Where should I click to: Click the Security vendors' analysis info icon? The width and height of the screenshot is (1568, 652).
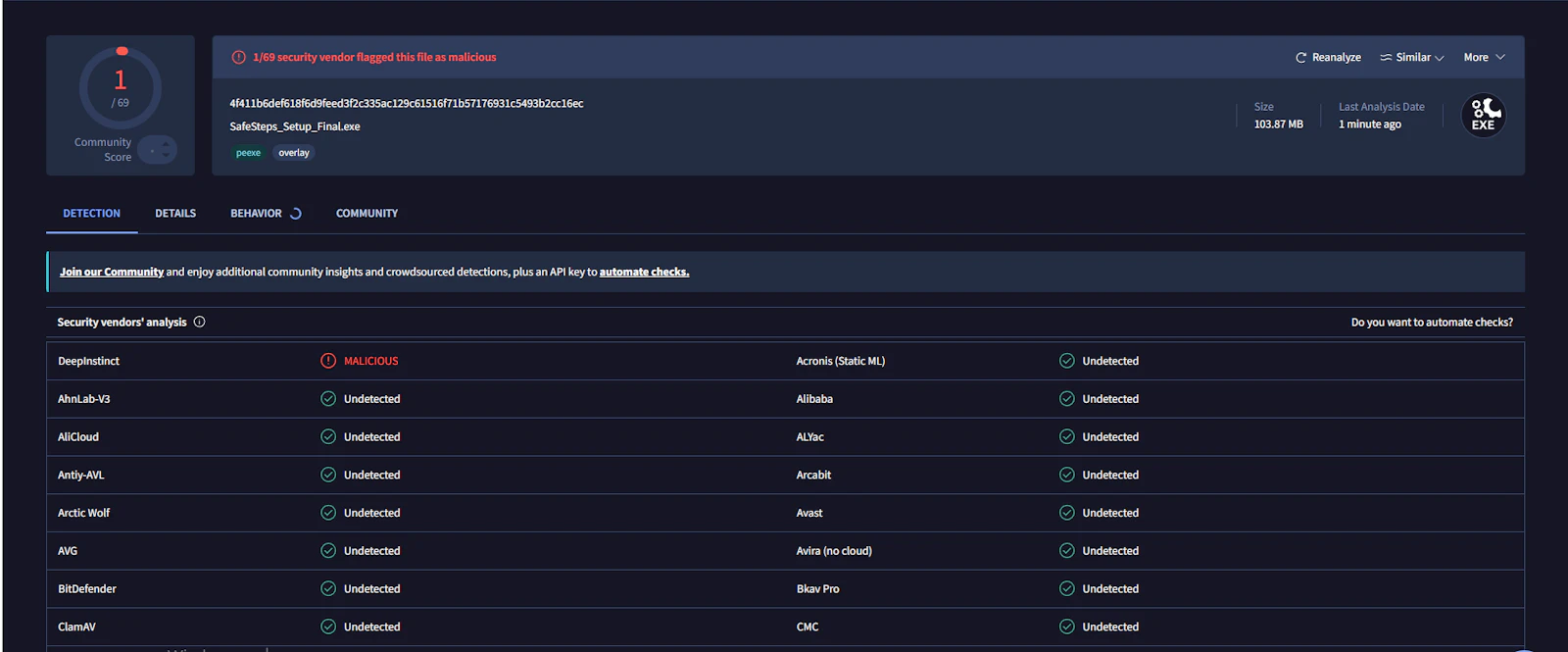[x=200, y=323]
